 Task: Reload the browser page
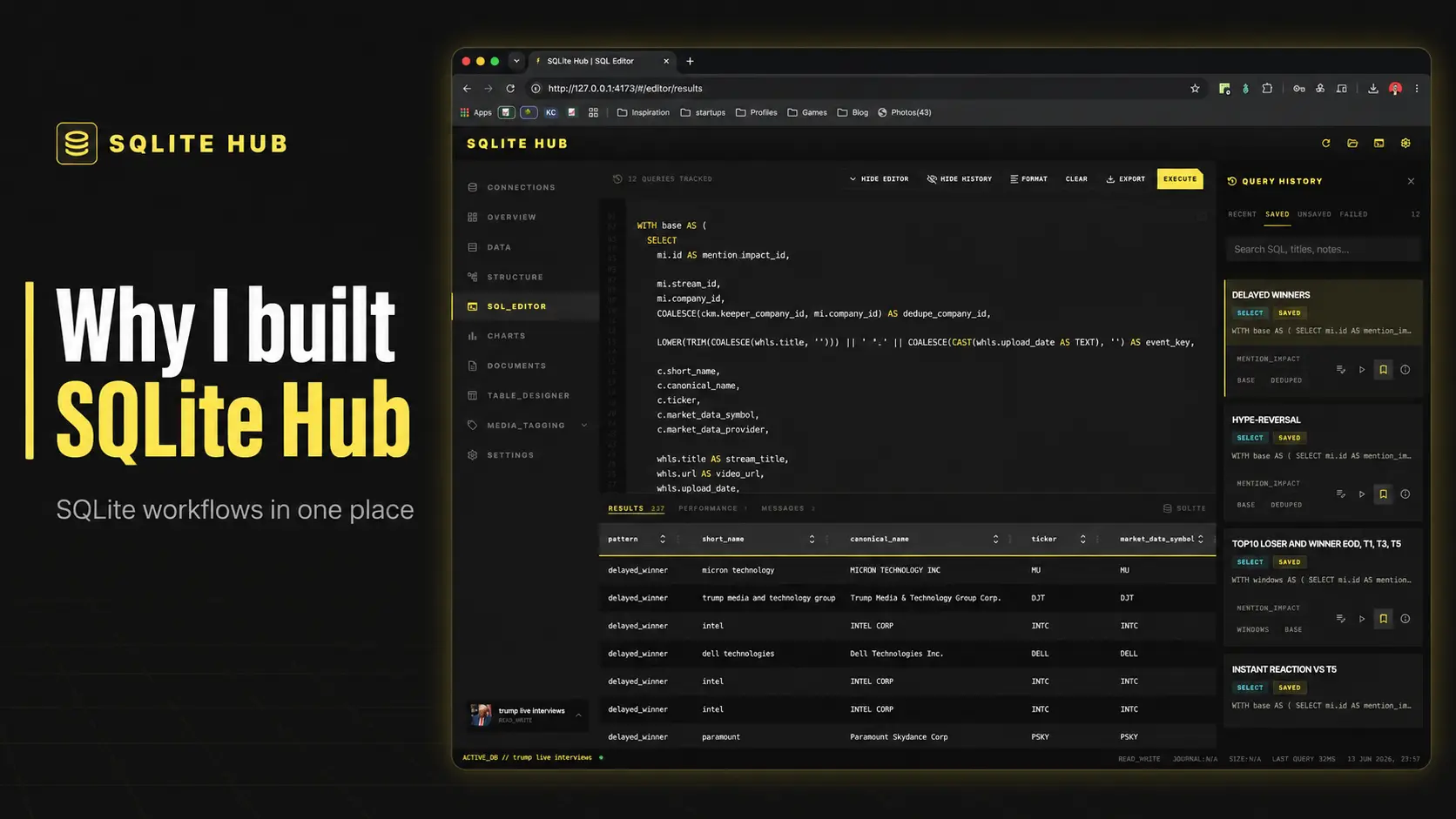pyautogui.click(x=510, y=89)
